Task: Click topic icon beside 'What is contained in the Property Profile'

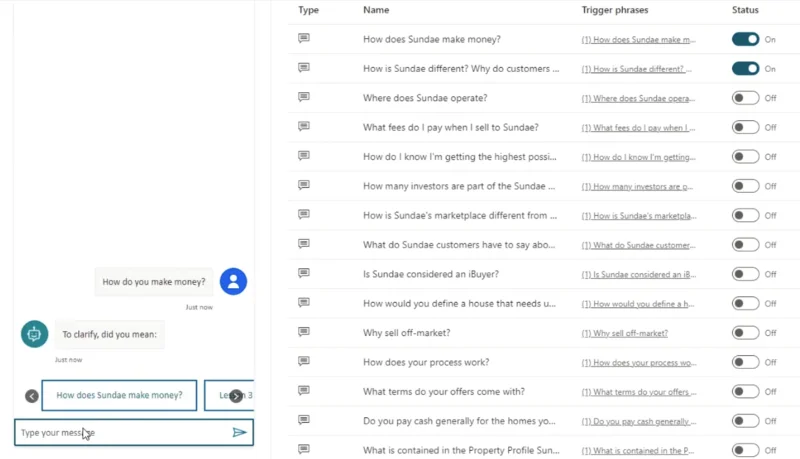Action: coord(304,449)
